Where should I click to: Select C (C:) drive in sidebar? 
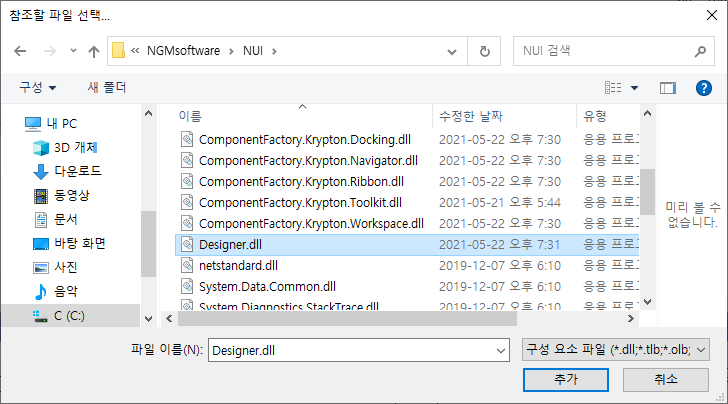pyautogui.click(x=71, y=316)
